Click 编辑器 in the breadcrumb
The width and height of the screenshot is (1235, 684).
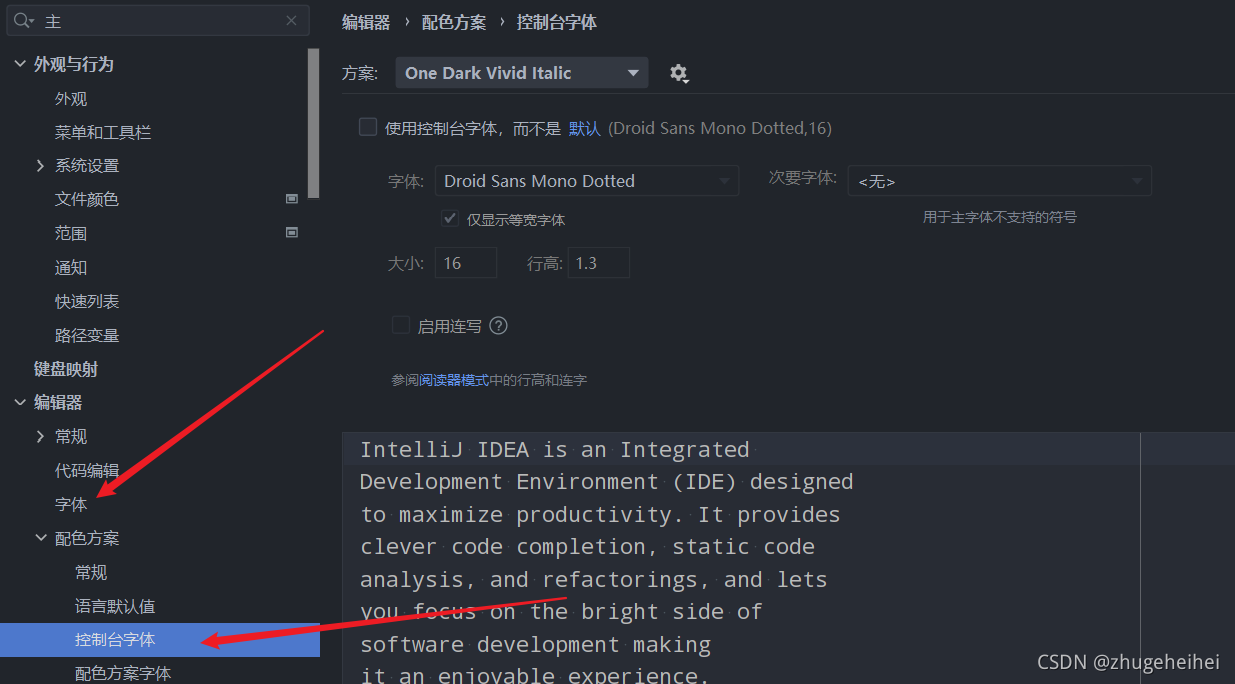tap(367, 21)
